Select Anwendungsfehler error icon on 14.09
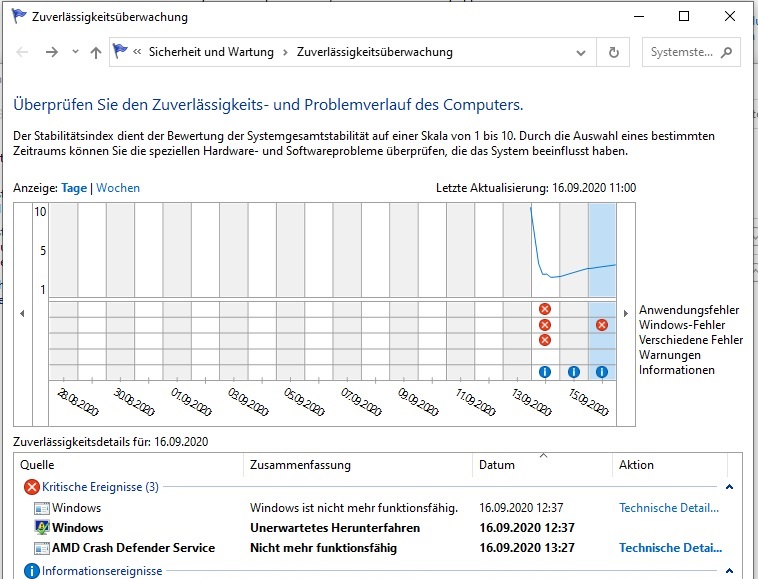 point(545,309)
